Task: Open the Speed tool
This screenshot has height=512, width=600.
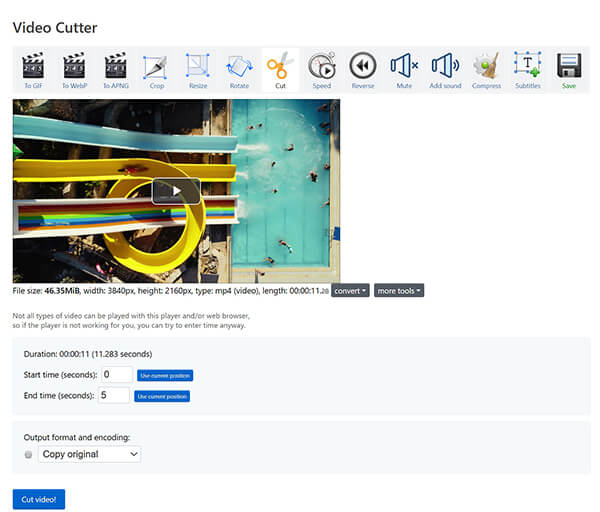Action: (x=322, y=70)
